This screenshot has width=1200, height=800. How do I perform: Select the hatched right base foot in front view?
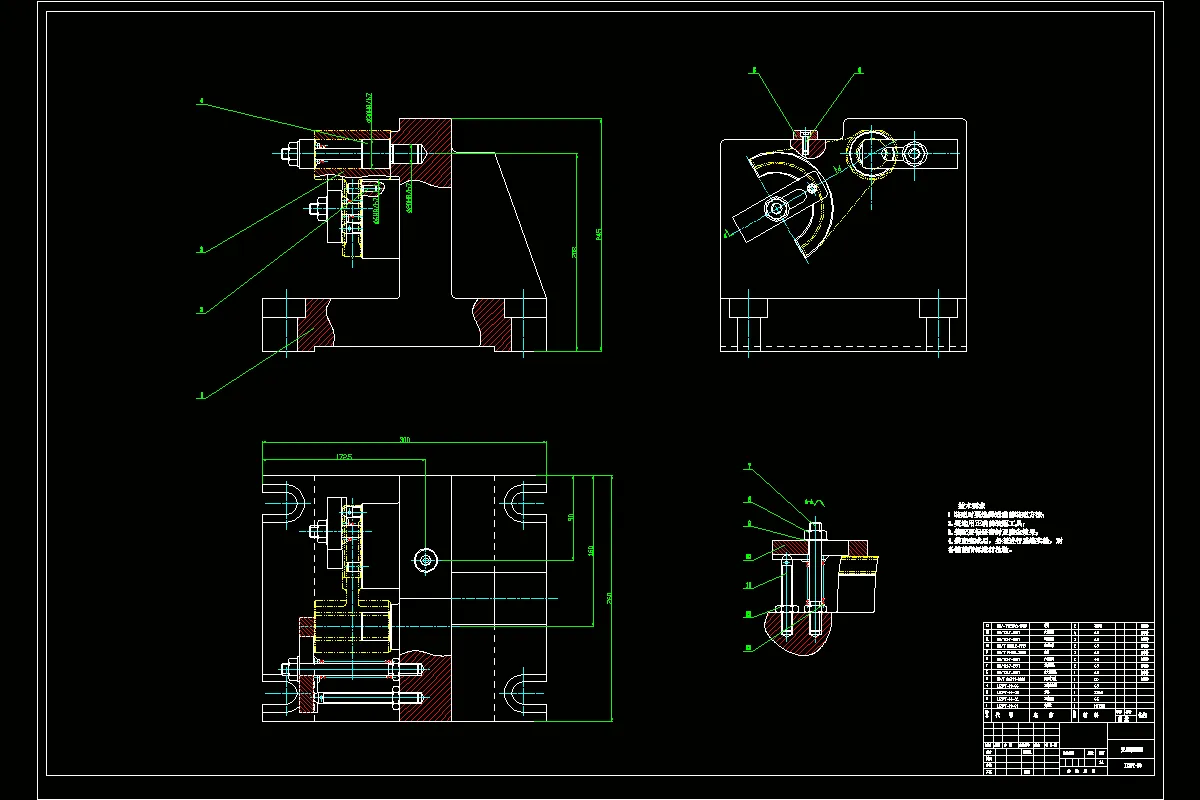(491, 323)
